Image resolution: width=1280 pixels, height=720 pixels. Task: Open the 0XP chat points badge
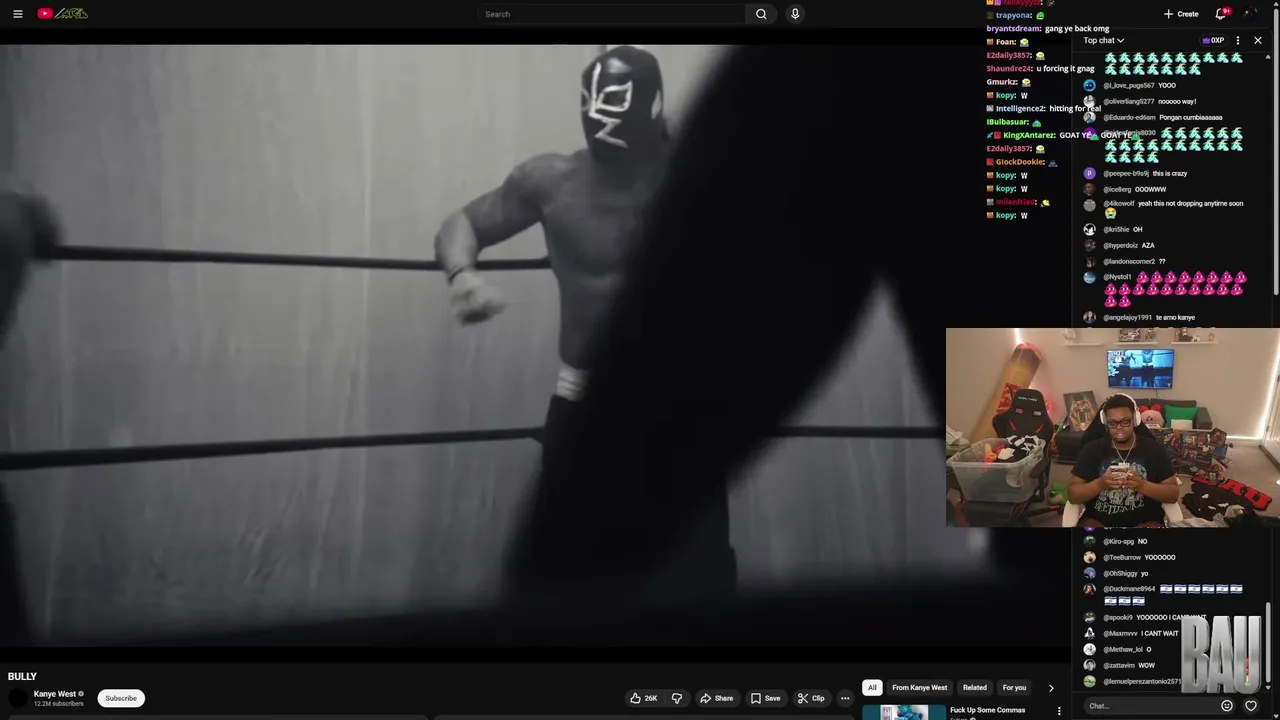pyautogui.click(x=1213, y=41)
